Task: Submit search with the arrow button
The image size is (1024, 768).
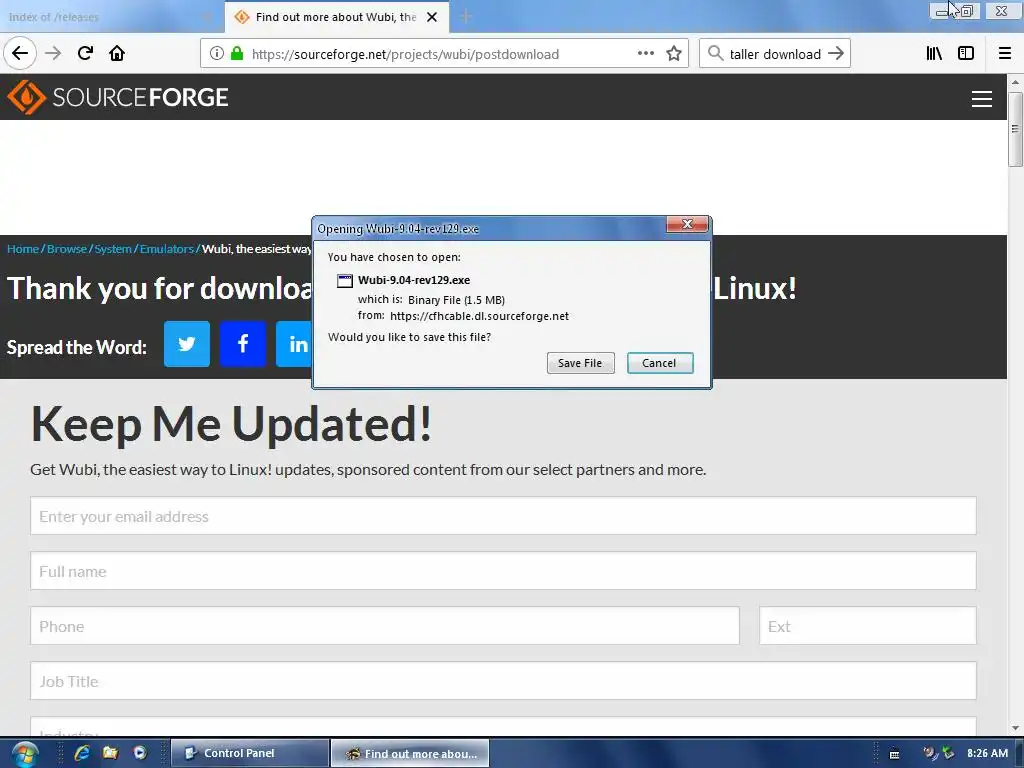Action: pos(836,54)
